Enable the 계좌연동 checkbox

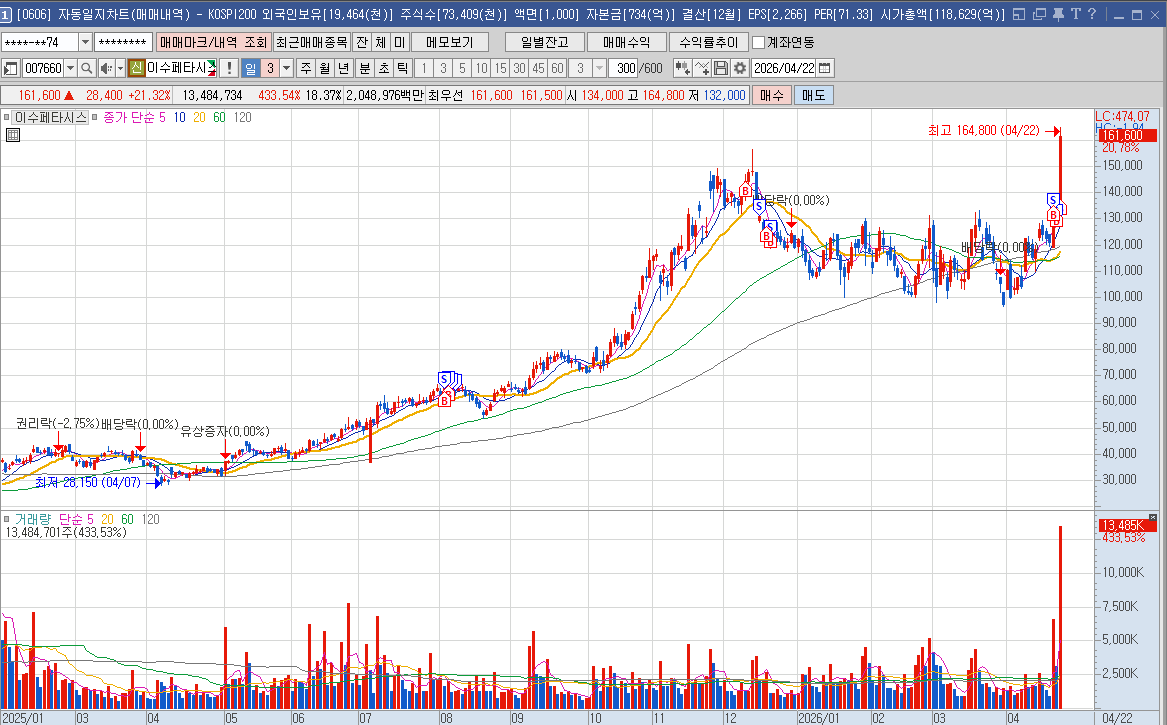coord(759,42)
